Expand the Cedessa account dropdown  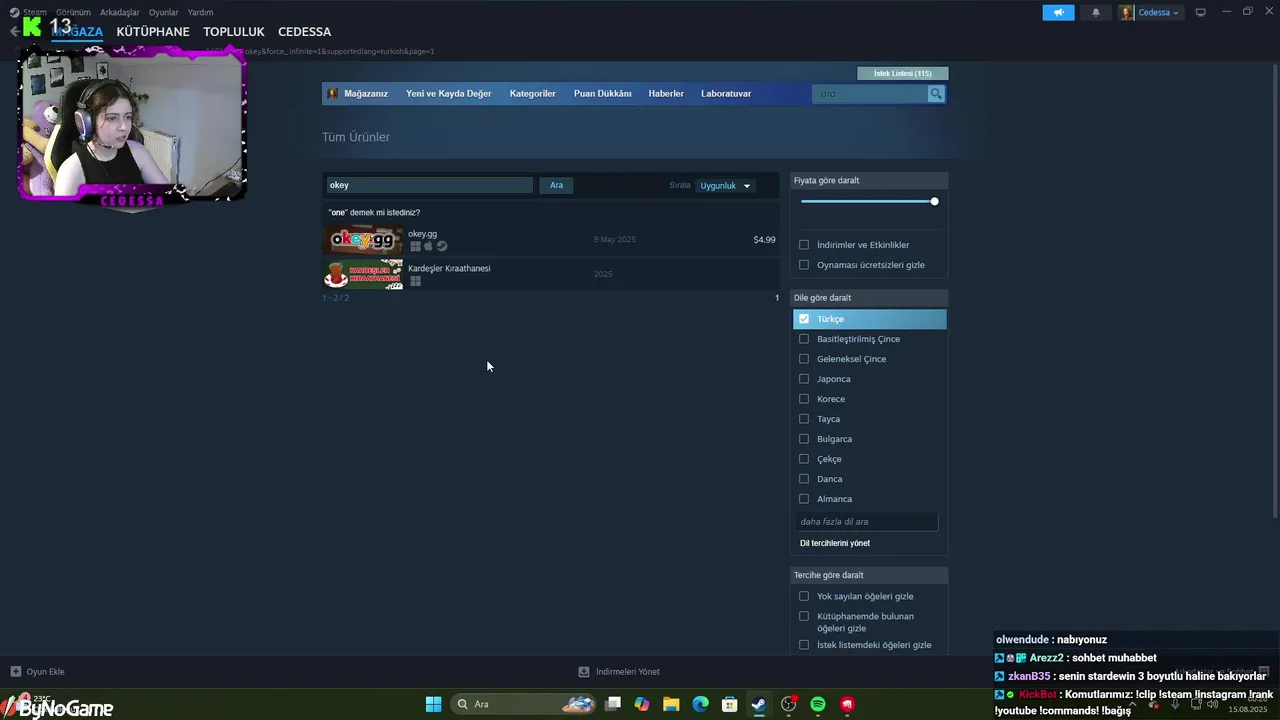pyautogui.click(x=1158, y=13)
